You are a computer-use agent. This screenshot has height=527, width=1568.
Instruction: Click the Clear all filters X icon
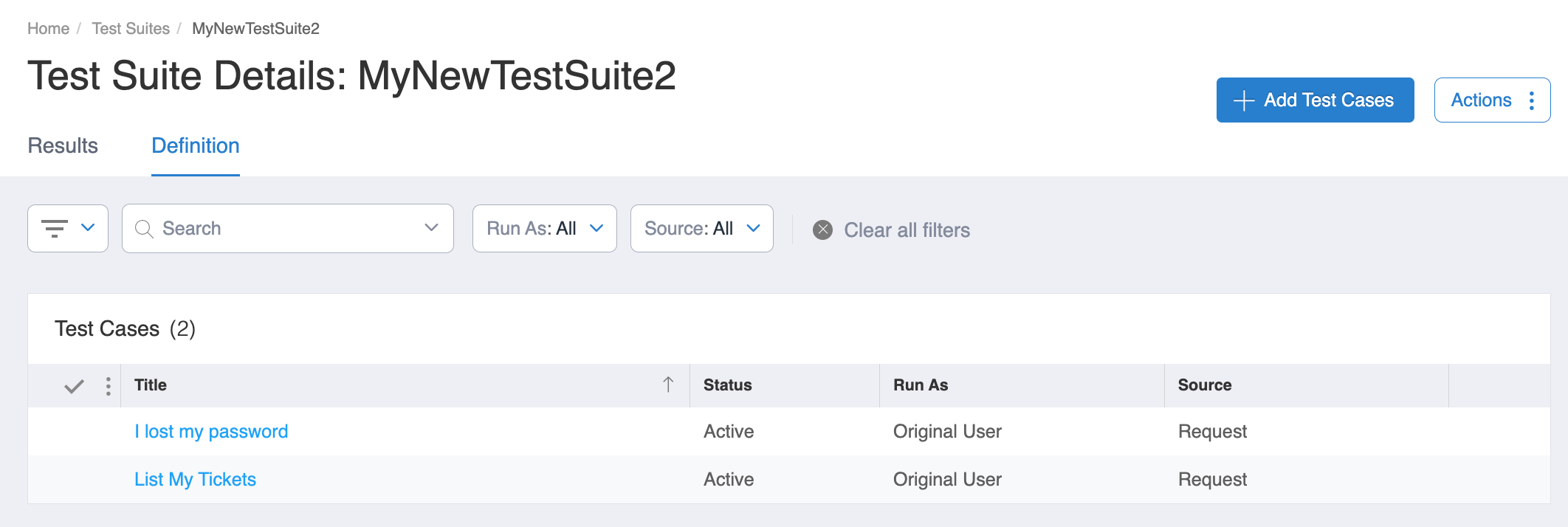click(822, 230)
